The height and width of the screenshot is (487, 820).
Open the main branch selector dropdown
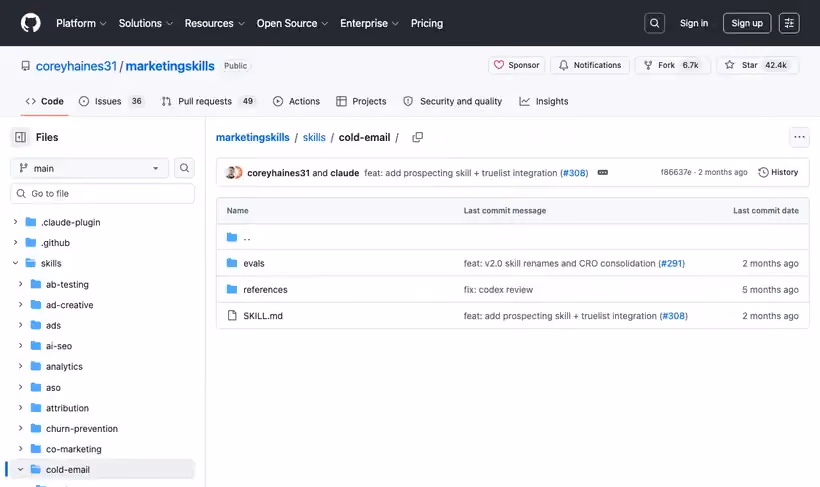(x=89, y=168)
